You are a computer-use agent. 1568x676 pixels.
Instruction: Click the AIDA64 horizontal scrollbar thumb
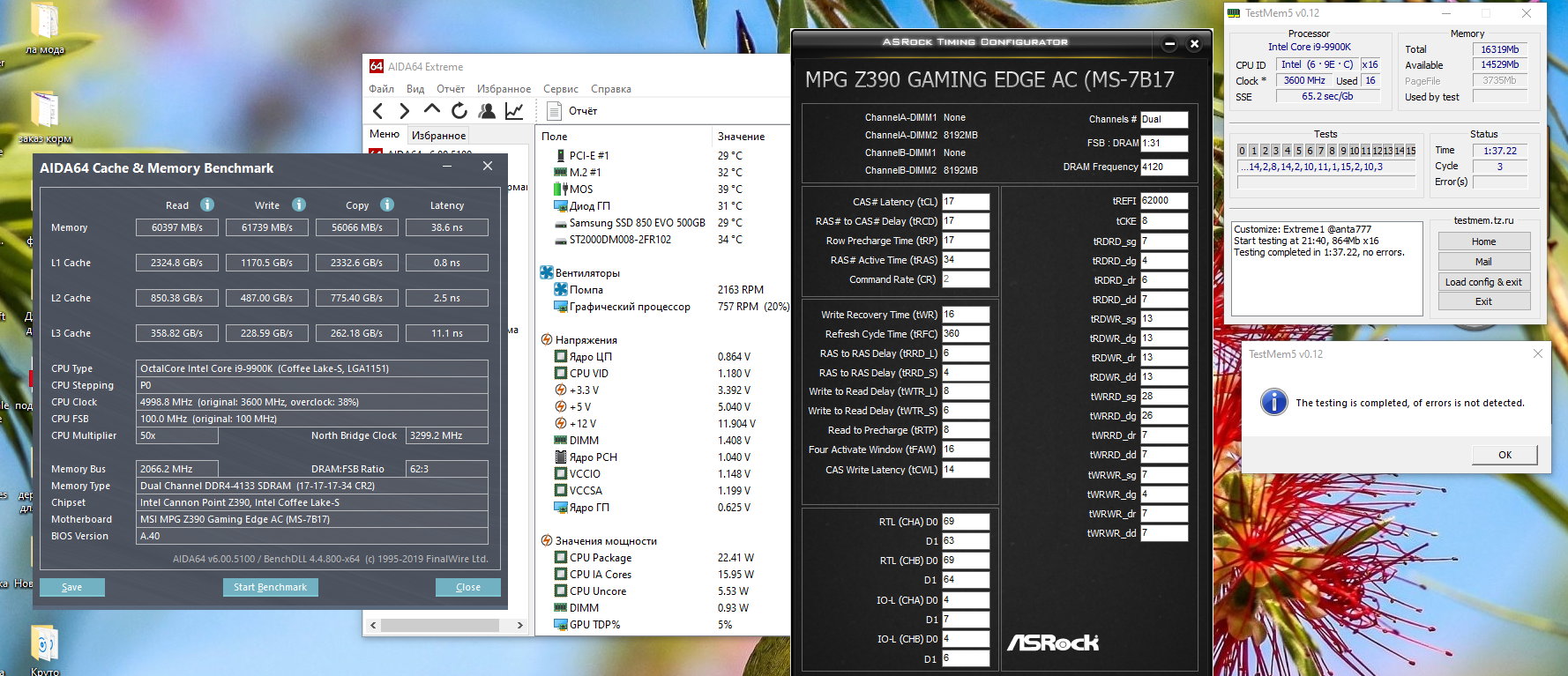440,625
